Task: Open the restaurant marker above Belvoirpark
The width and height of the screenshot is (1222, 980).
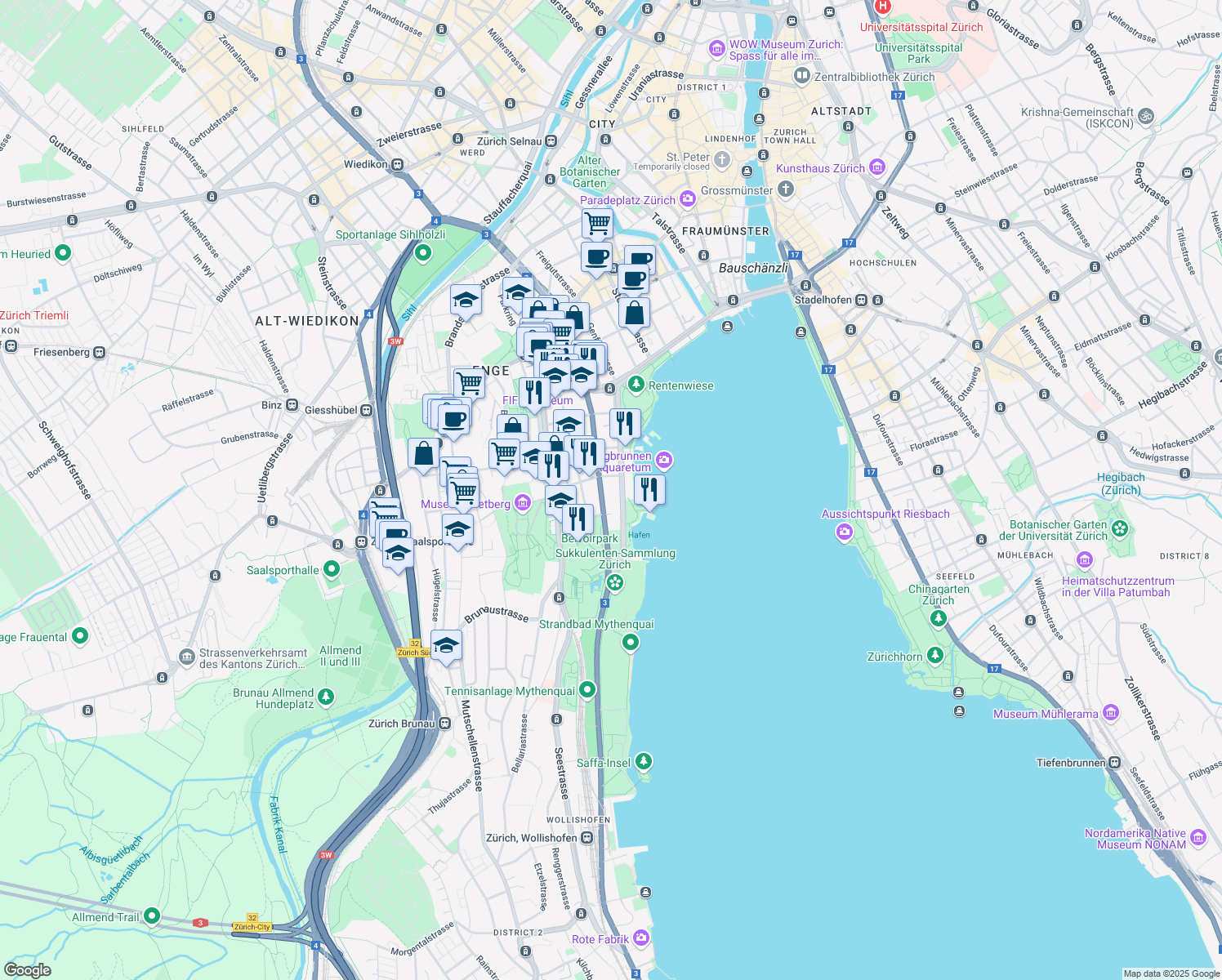Action: click(x=578, y=519)
